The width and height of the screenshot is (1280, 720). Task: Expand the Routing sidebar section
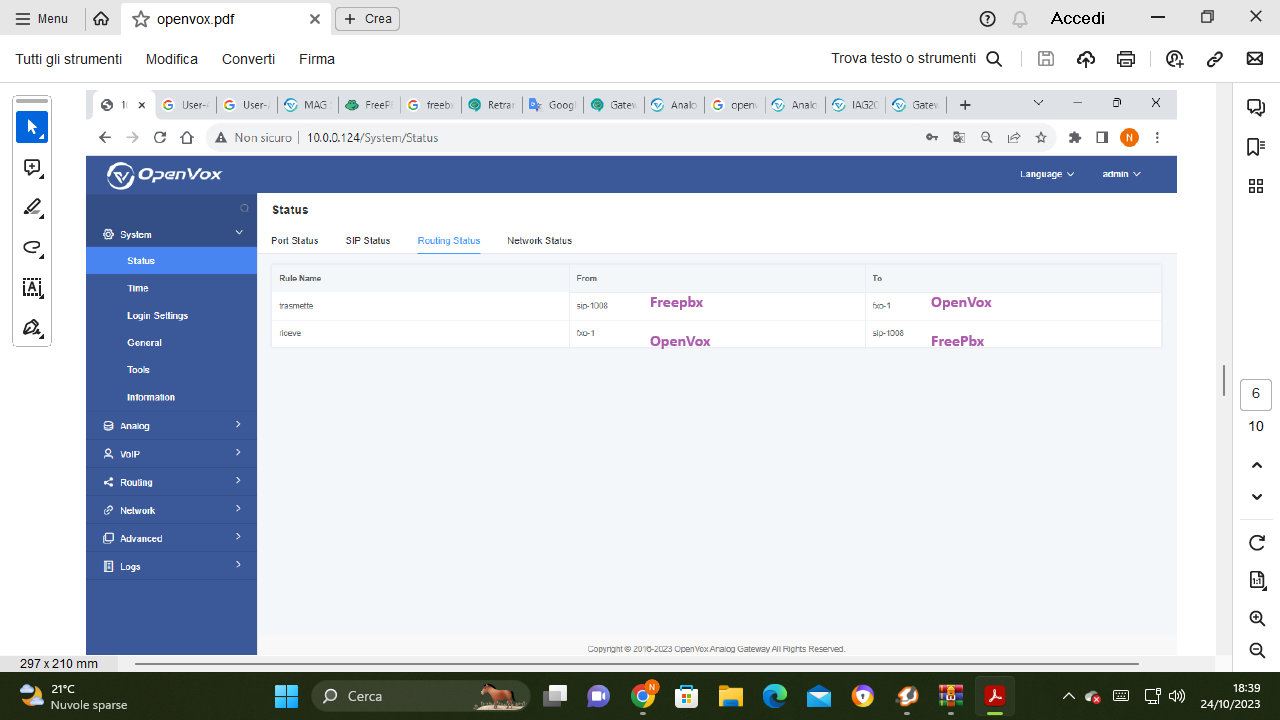172,482
